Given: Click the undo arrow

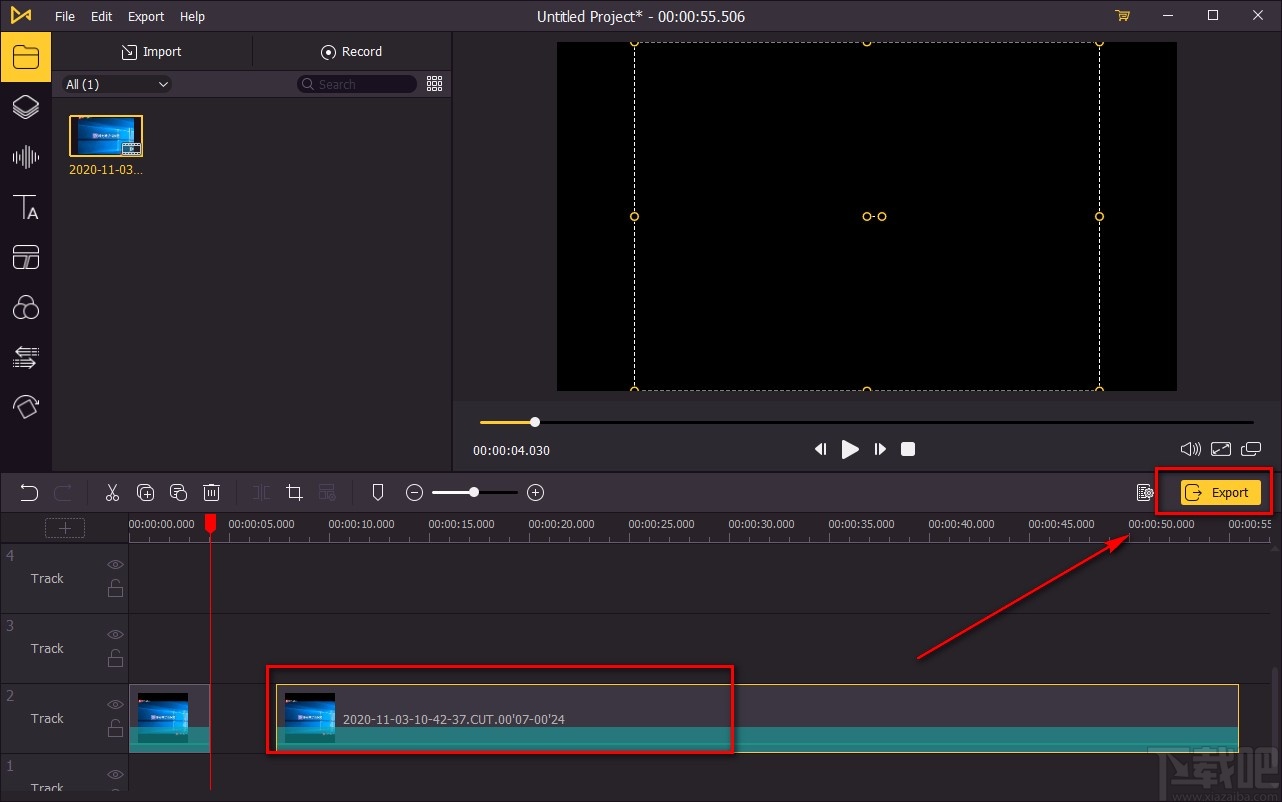Looking at the screenshot, I should [29, 492].
